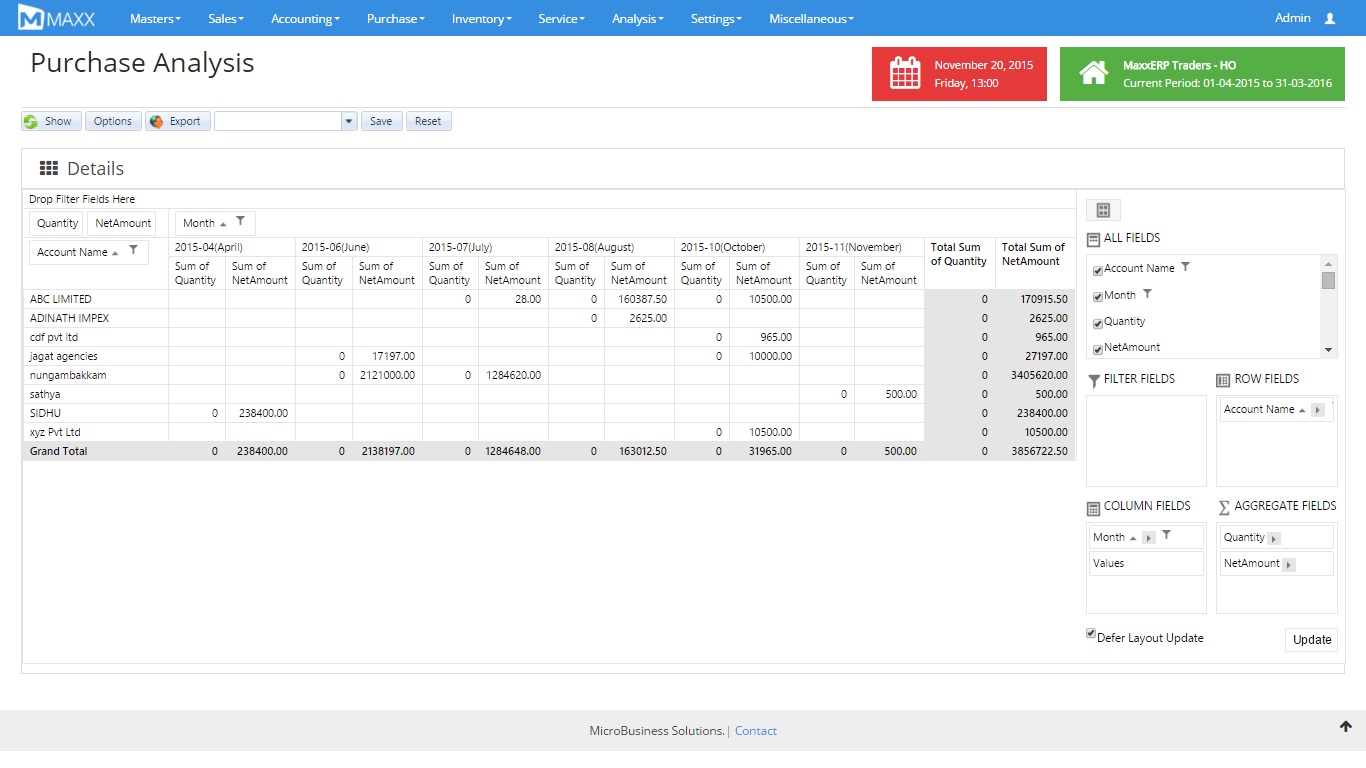Follow the Contact link in footer
This screenshot has height=768, width=1366.
pyautogui.click(x=755, y=731)
